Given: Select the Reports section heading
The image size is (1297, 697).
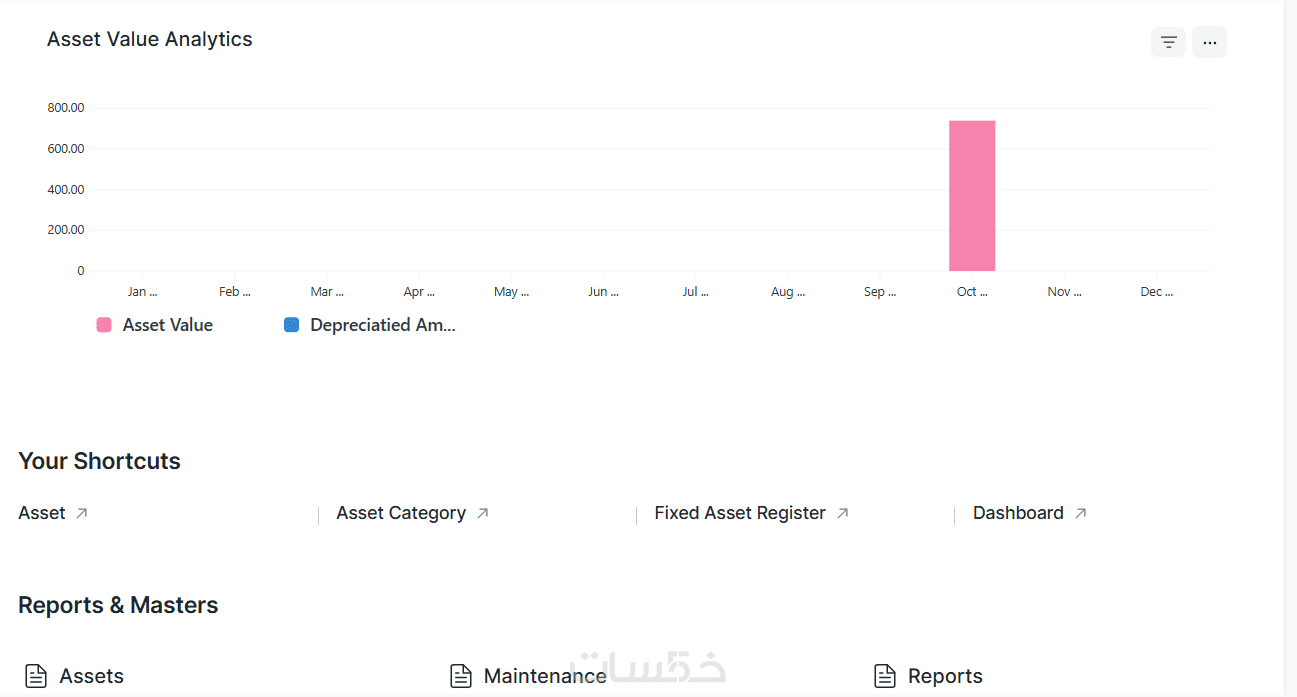Looking at the screenshot, I should 945,676.
